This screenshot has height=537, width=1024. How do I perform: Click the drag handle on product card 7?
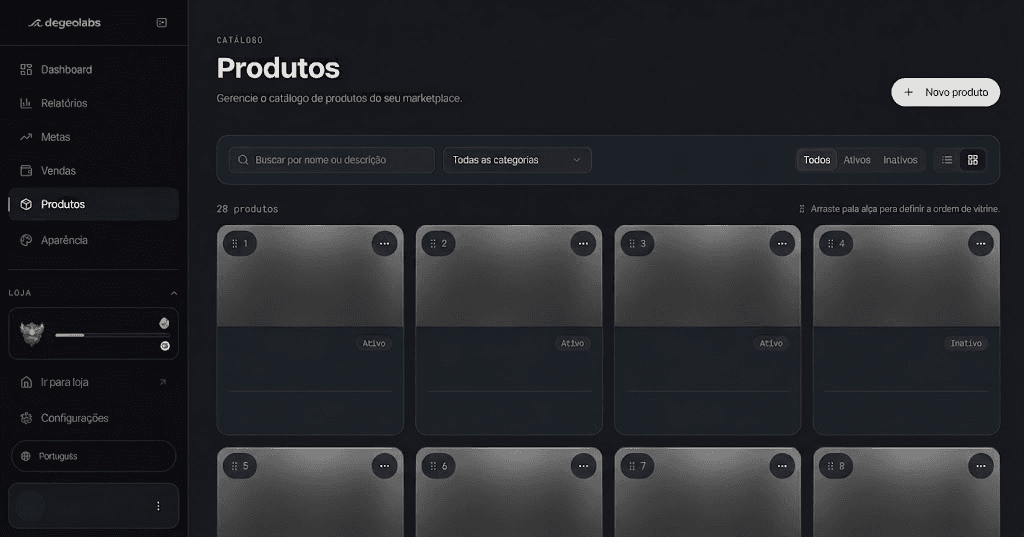[632, 466]
